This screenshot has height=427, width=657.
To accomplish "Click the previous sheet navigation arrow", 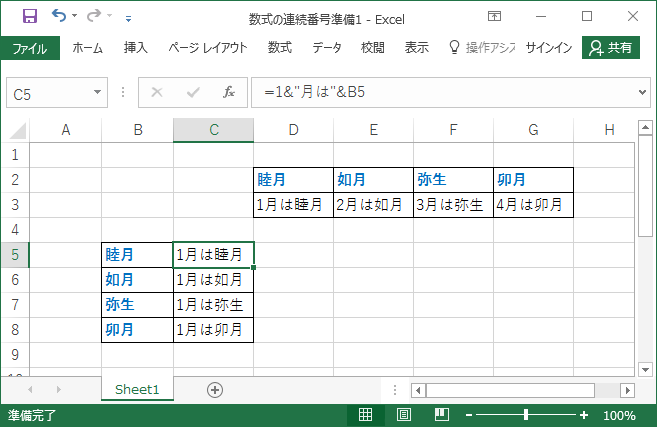I will pyautogui.click(x=30, y=390).
